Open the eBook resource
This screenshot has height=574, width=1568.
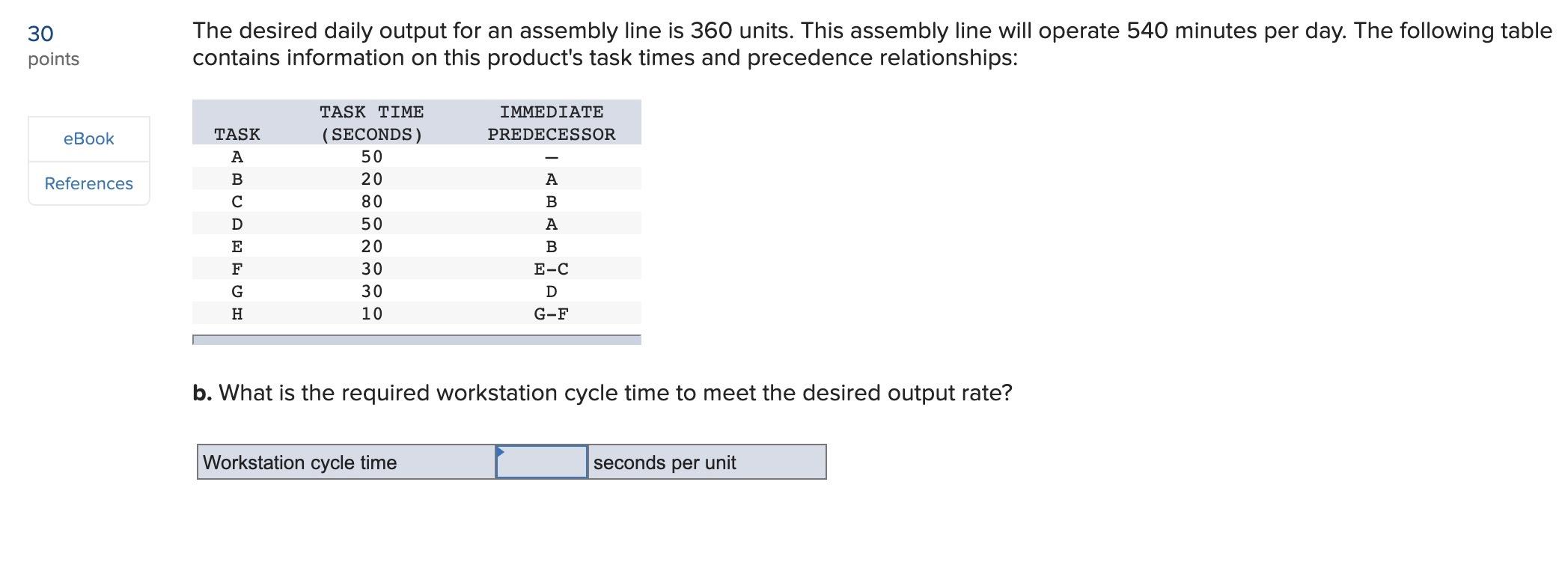[x=88, y=138]
